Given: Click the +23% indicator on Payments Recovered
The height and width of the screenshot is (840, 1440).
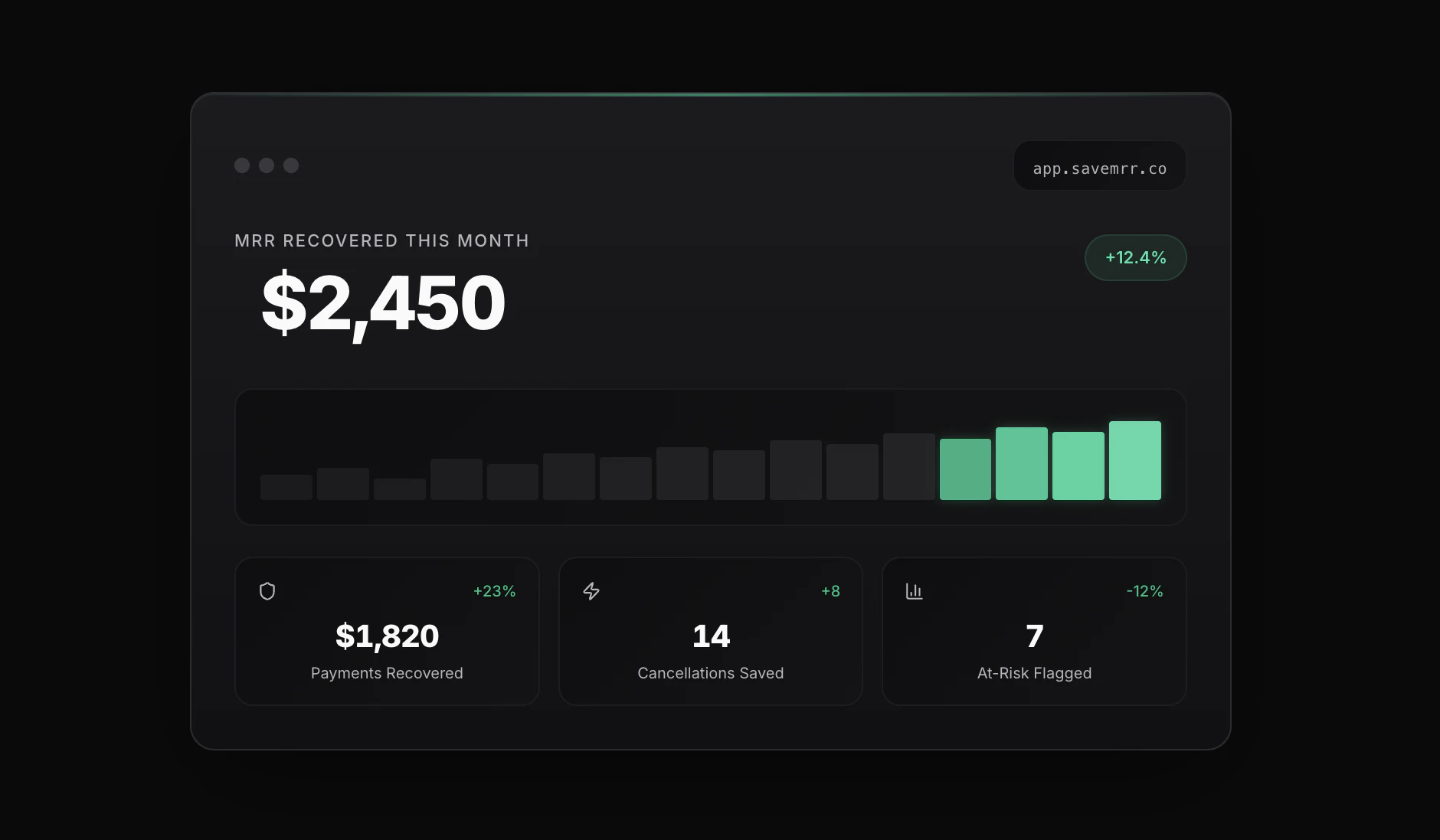Looking at the screenshot, I should point(494,590).
